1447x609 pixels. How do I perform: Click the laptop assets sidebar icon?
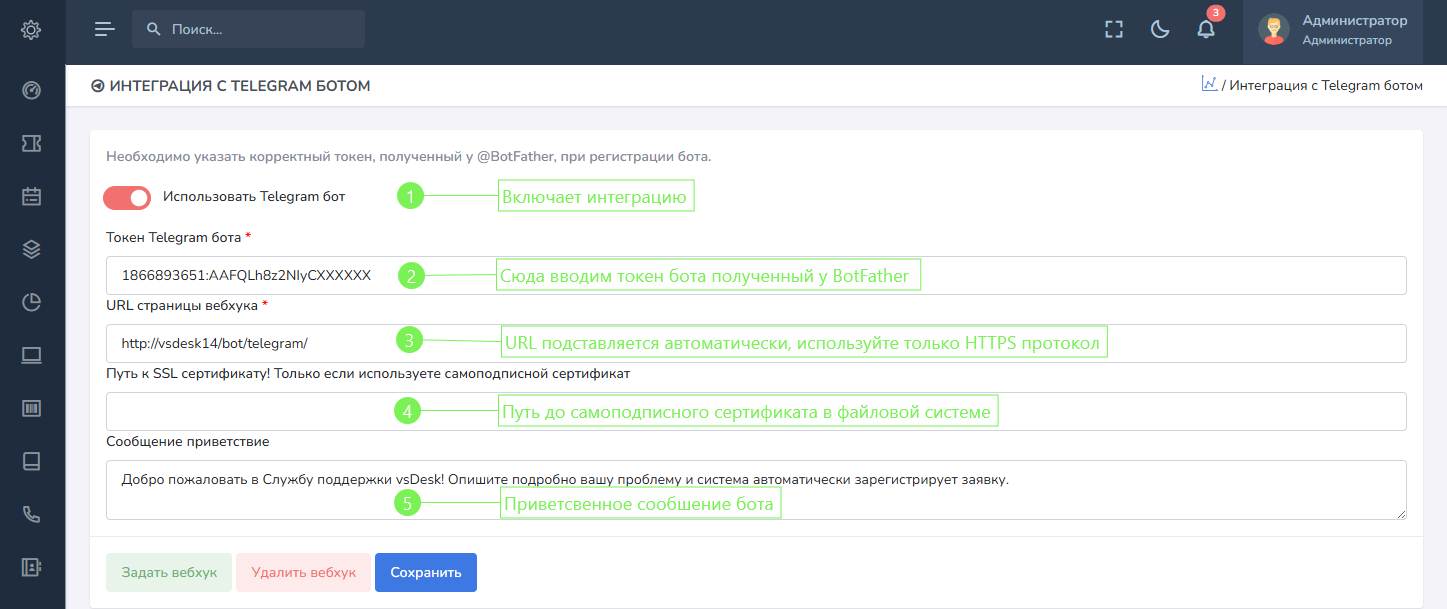31,355
